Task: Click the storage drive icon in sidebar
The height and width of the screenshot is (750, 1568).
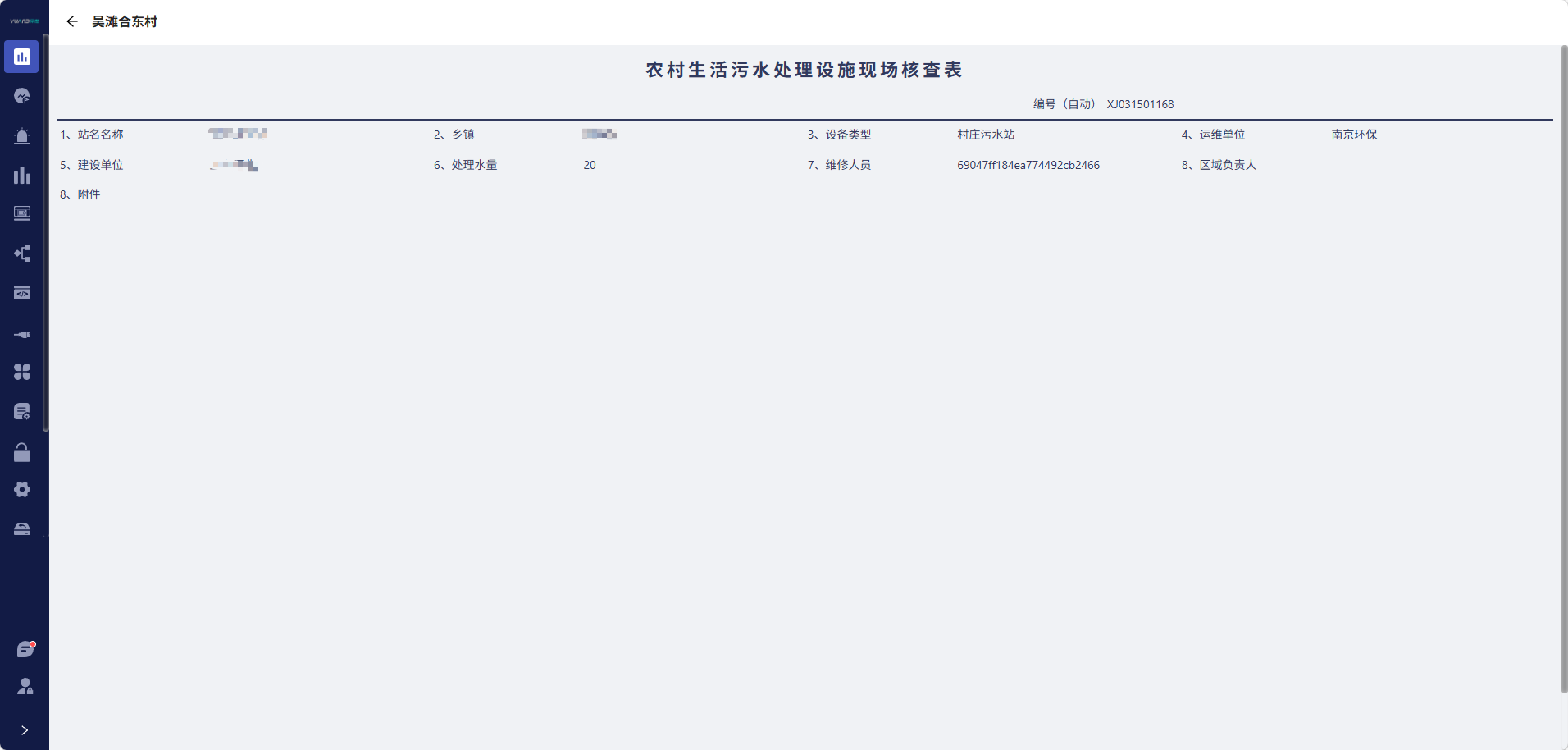Action: tap(22, 528)
